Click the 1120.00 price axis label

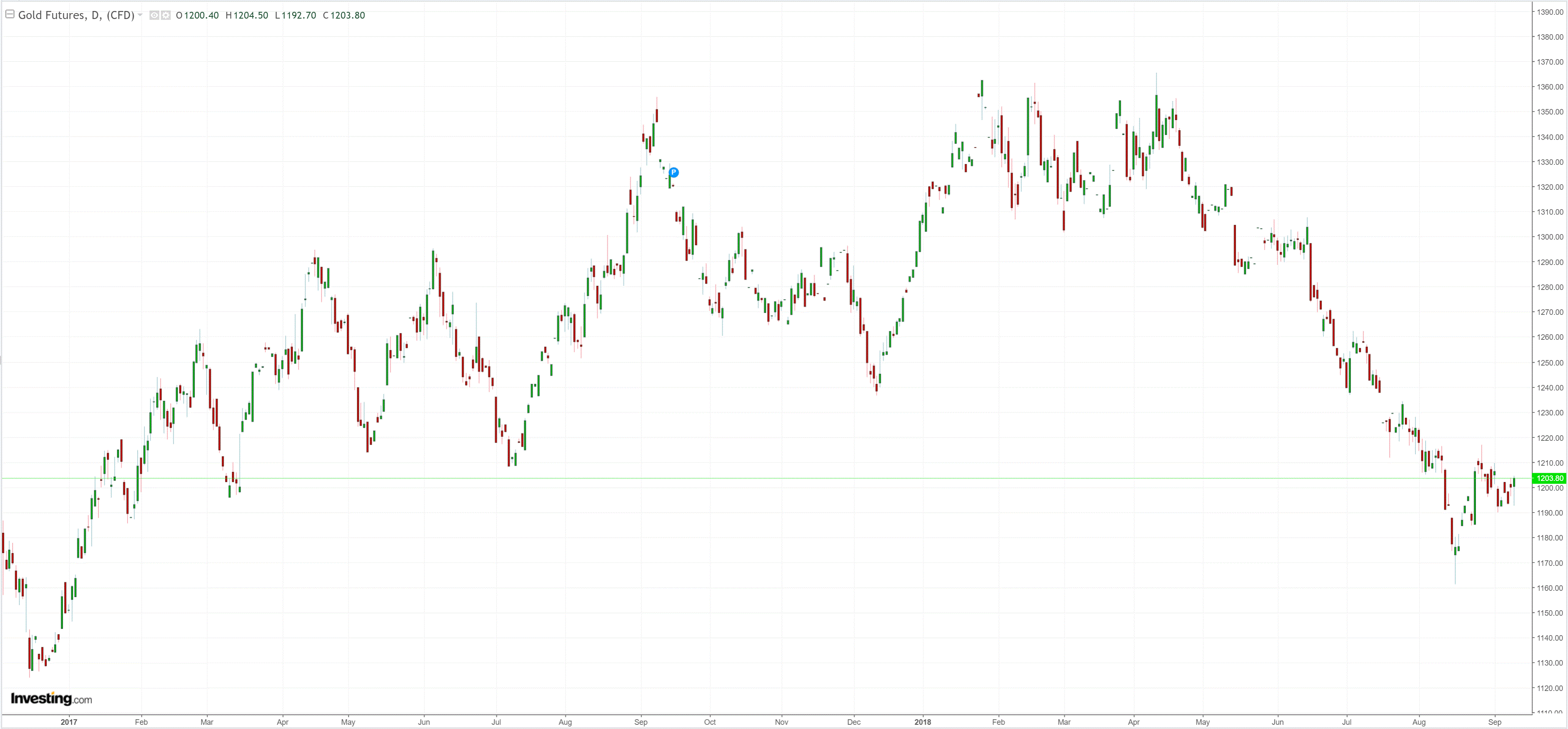1550,688
